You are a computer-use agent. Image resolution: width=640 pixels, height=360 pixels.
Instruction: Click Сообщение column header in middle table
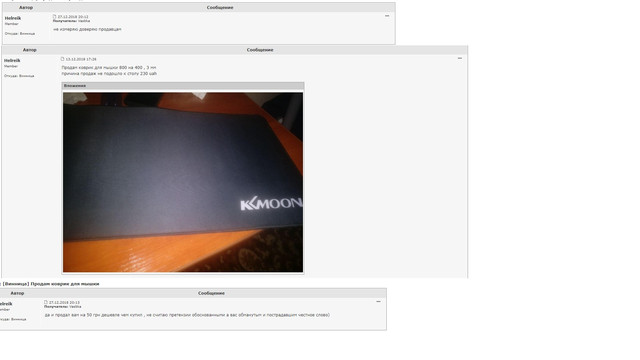click(x=260, y=50)
